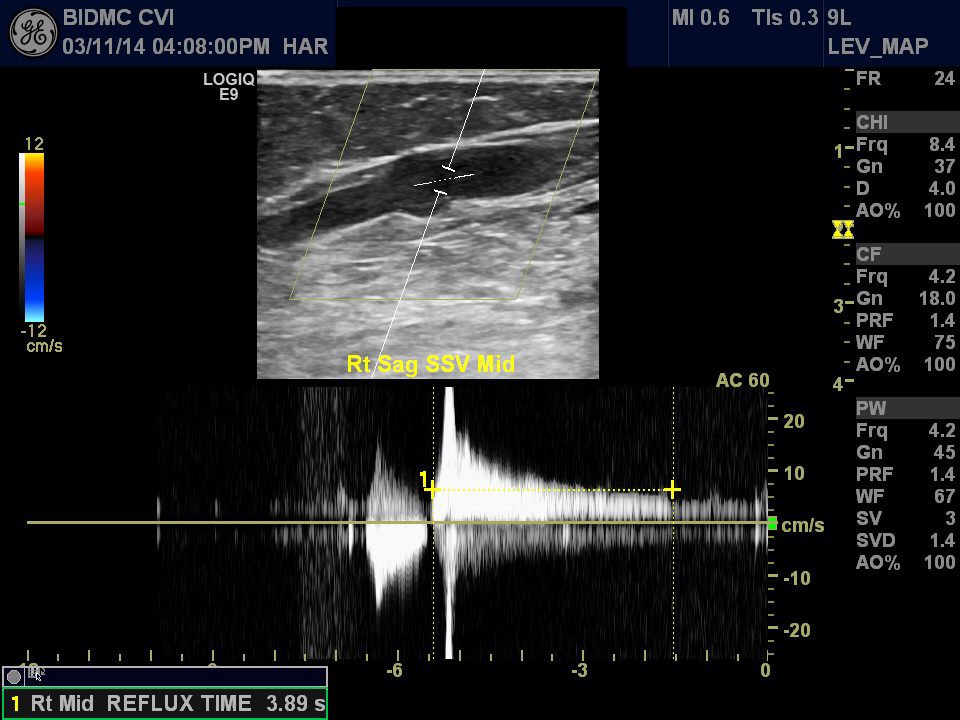This screenshot has width=960, height=720.
Task: Click the Rt Mid REFLUX TIME result
Action: coord(165,703)
